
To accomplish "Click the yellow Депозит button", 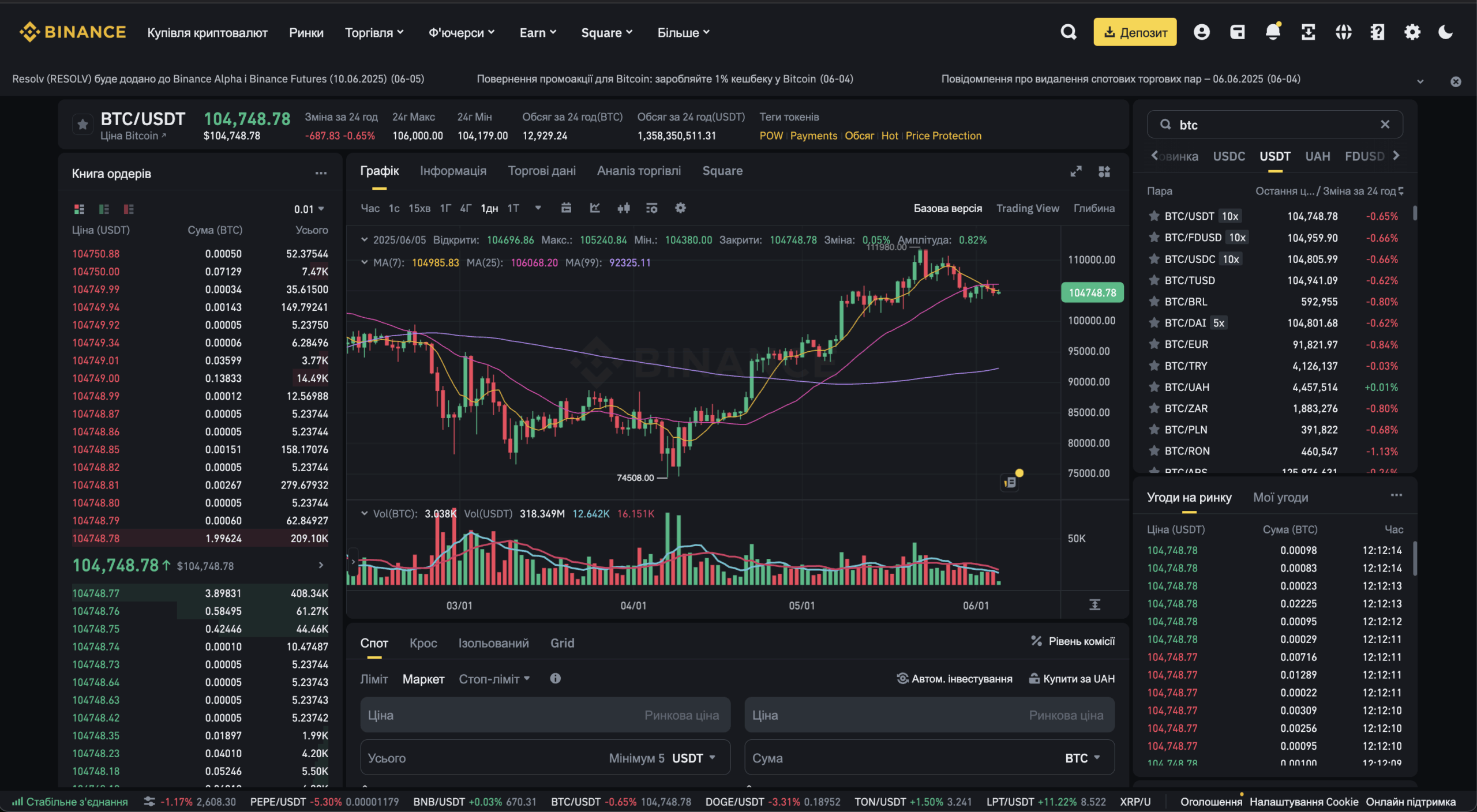I will point(1134,32).
